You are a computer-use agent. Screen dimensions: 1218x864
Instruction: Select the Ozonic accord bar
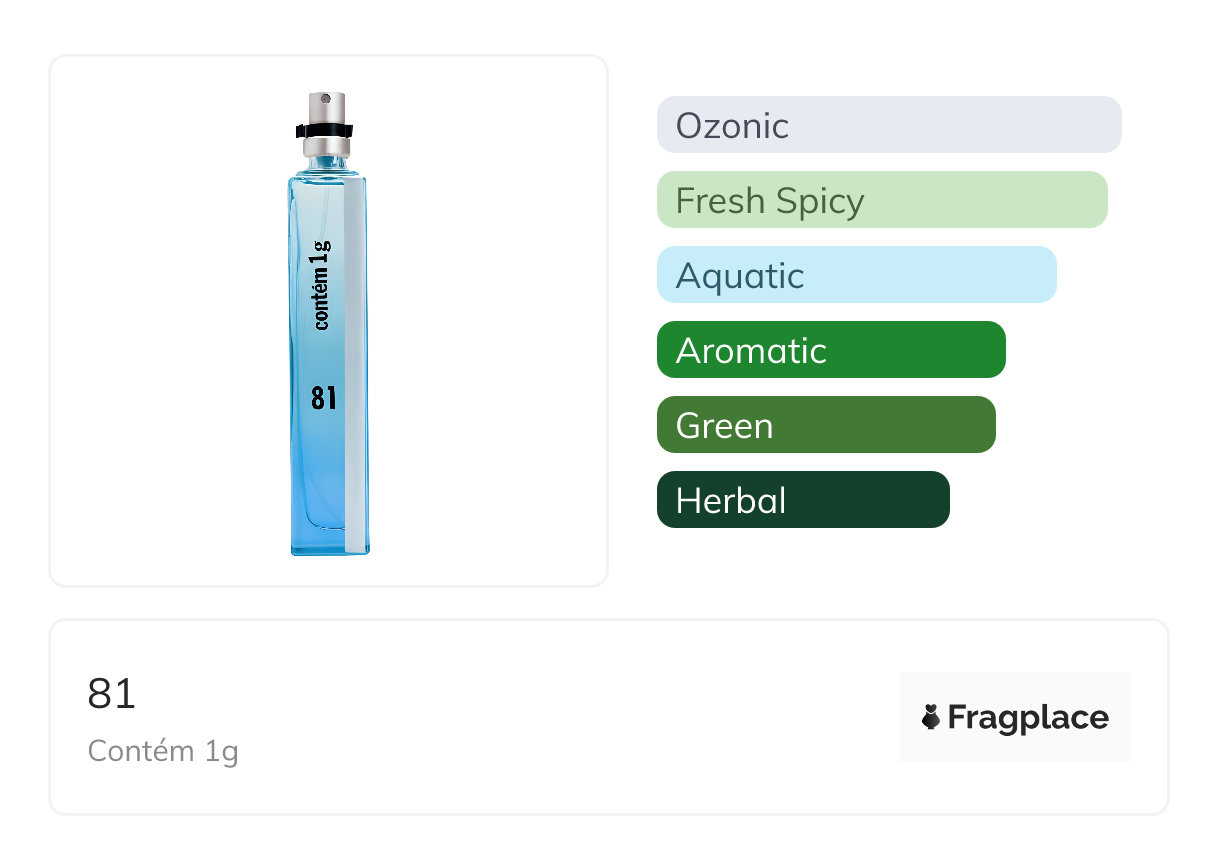click(x=888, y=125)
